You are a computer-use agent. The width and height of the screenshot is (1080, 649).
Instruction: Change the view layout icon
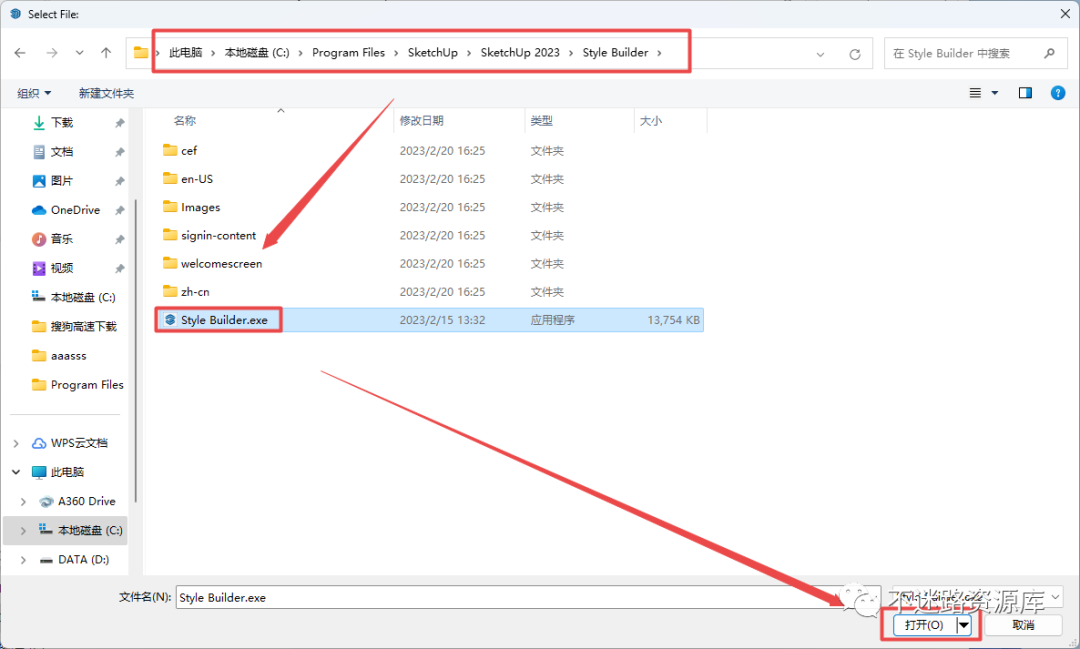975,93
